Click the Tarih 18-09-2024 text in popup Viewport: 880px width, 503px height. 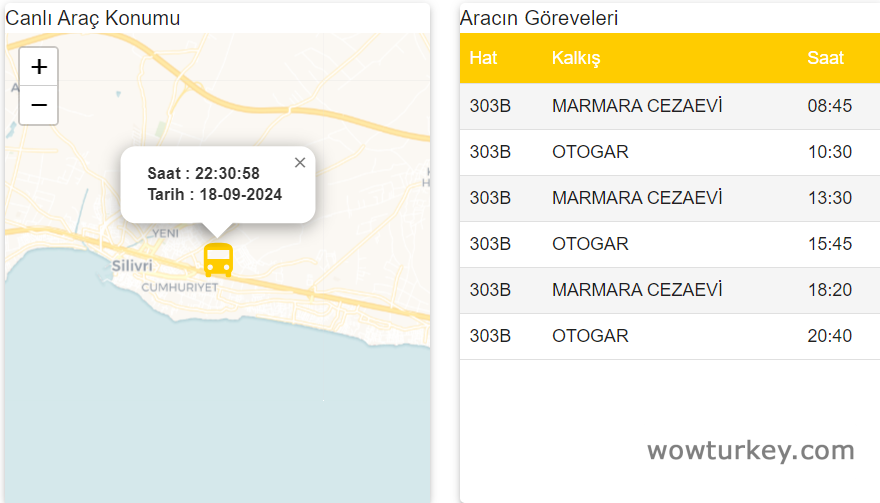click(x=215, y=194)
